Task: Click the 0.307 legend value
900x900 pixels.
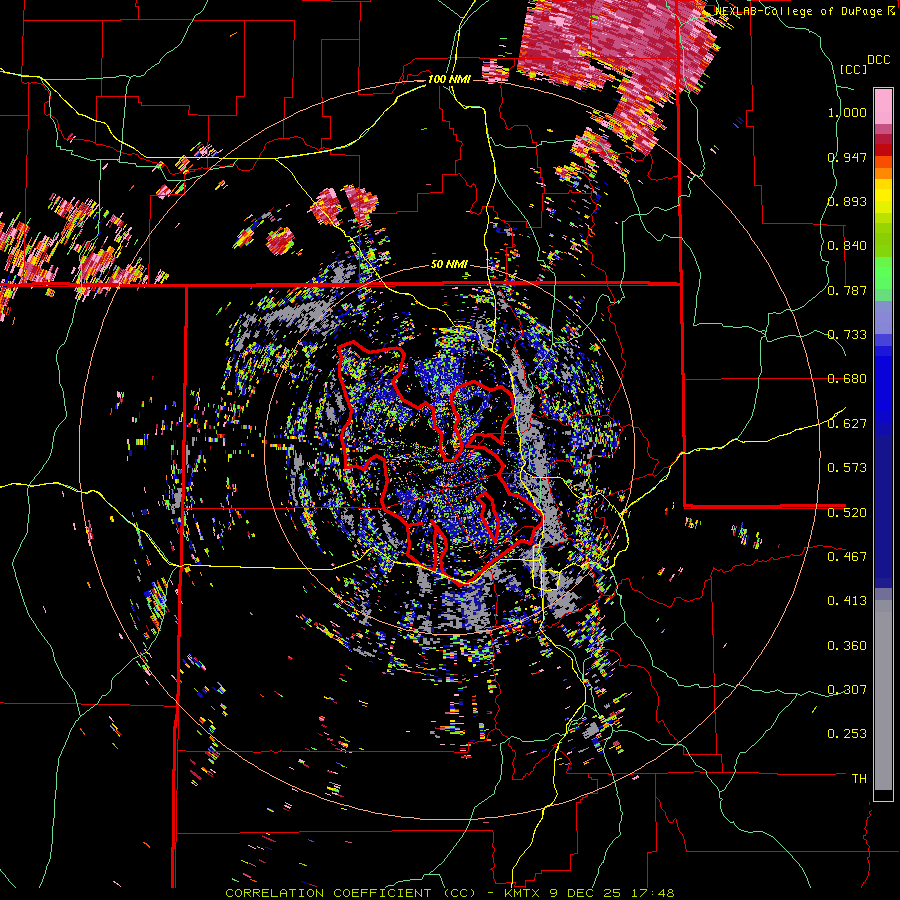Action: pyautogui.click(x=847, y=689)
